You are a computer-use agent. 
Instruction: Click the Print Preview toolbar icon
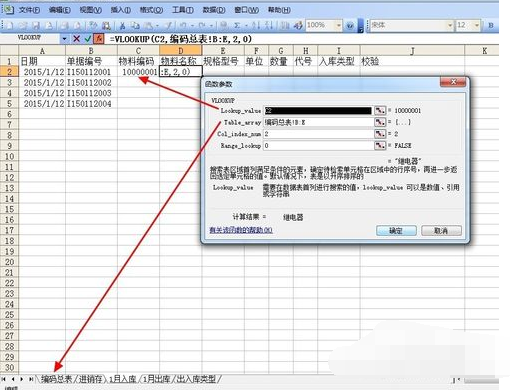[76, 25]
